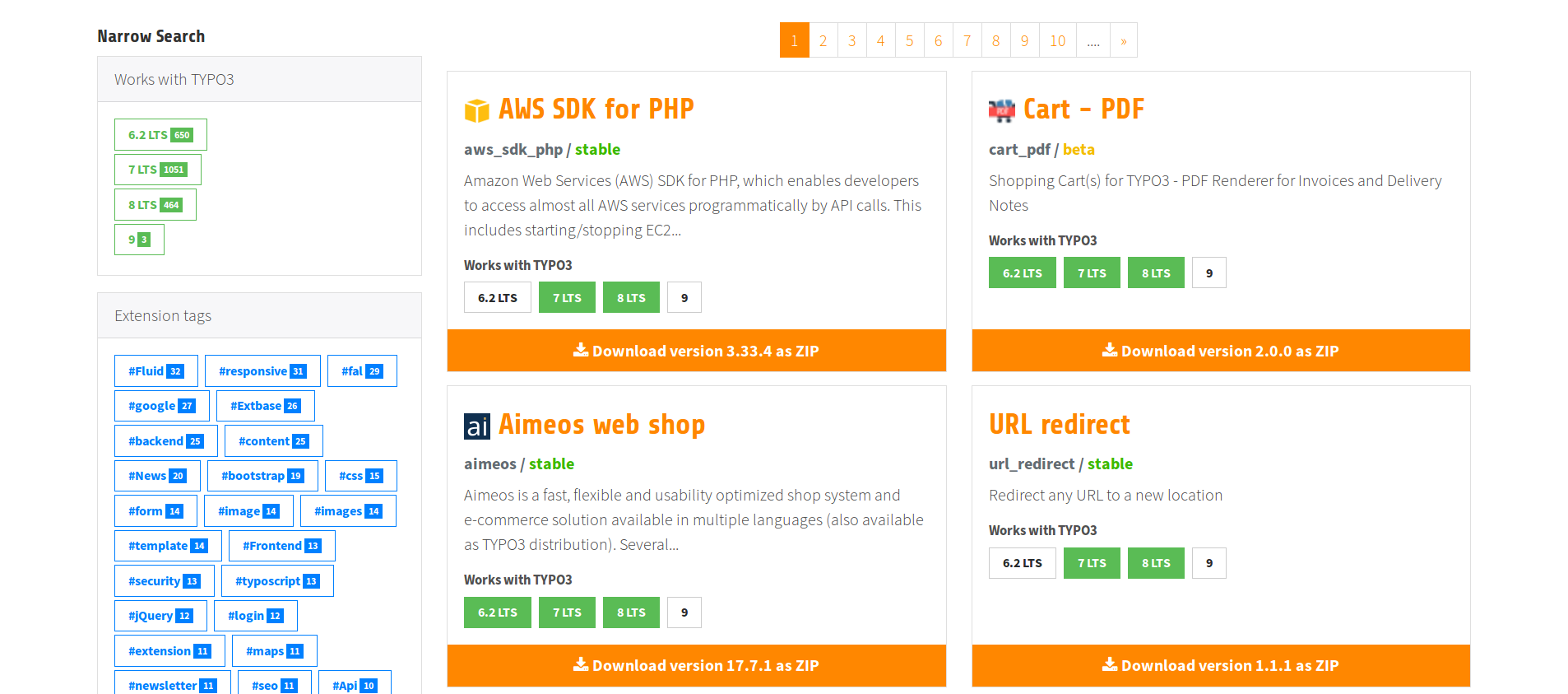Viewport: 1568px width, 694px height.
Task: Click 6.2 LTS badge on Cart - PDF card
Action: coord(1022,273)
